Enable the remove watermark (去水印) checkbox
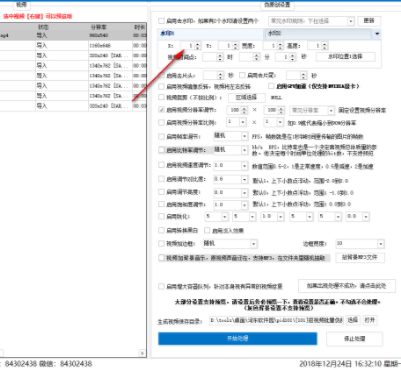Viewport: 401px width, 370px height. coord(161,21)
